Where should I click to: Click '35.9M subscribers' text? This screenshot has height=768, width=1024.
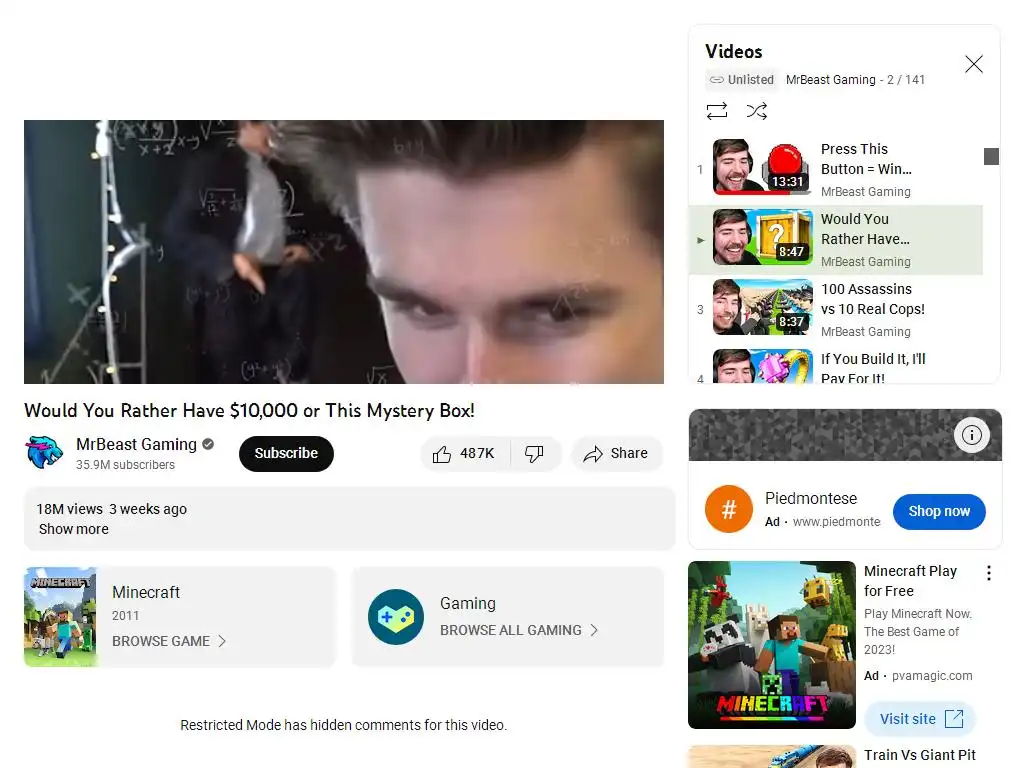click(x=125, y=465)
